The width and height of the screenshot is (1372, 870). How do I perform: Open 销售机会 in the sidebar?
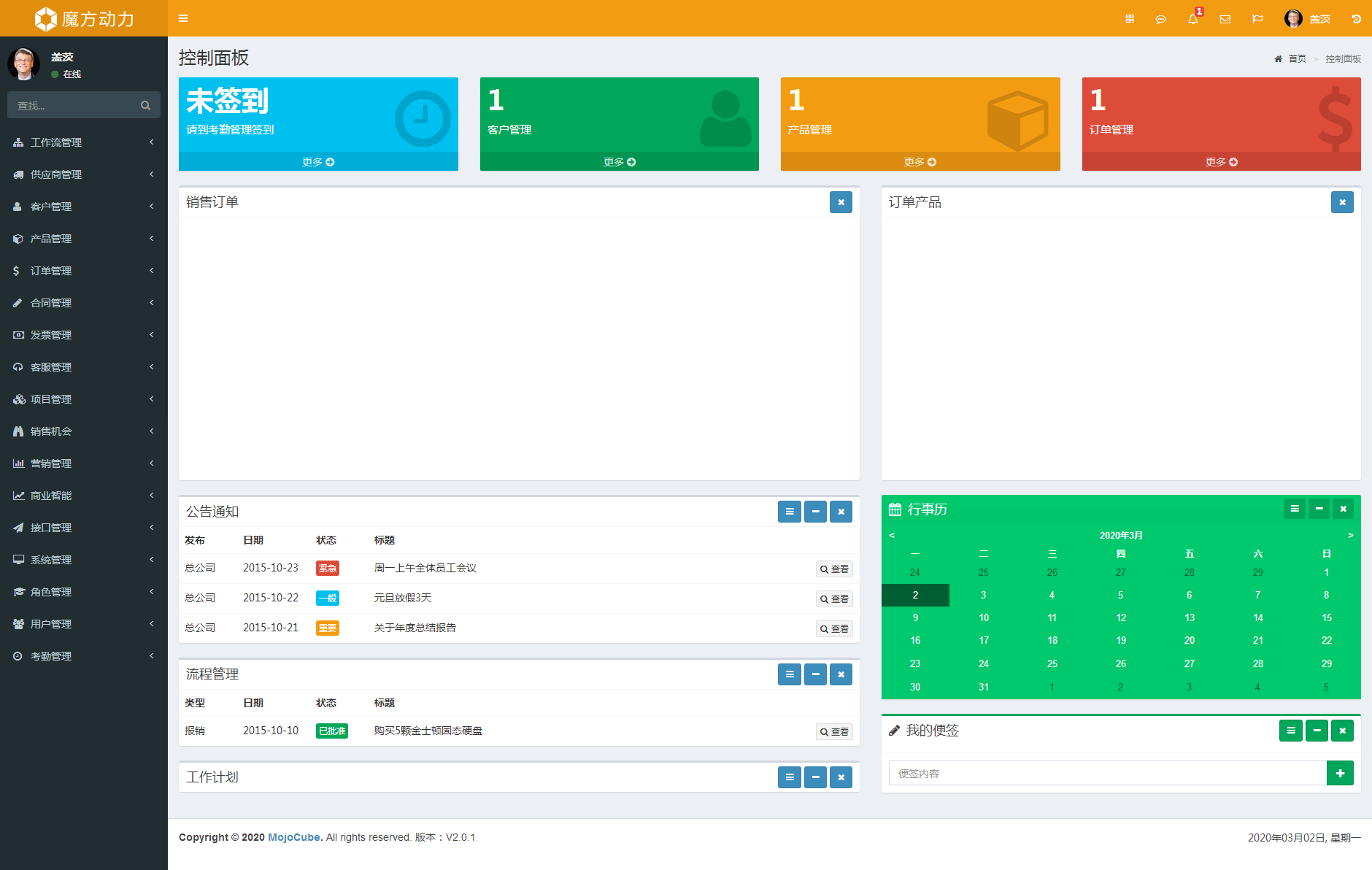pyautogui.click(x=84, y=431)
